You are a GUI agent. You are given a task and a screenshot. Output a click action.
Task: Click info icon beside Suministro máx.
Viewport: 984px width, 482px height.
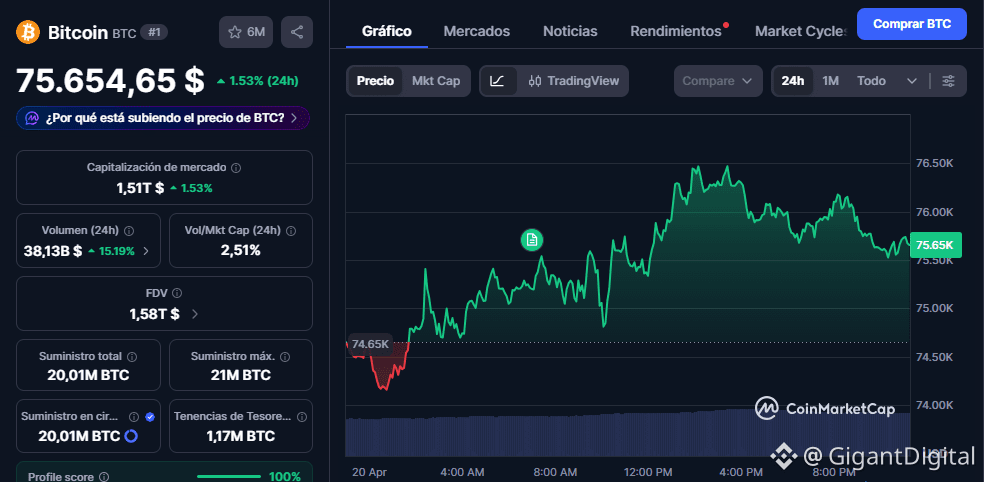pos(285,356)
